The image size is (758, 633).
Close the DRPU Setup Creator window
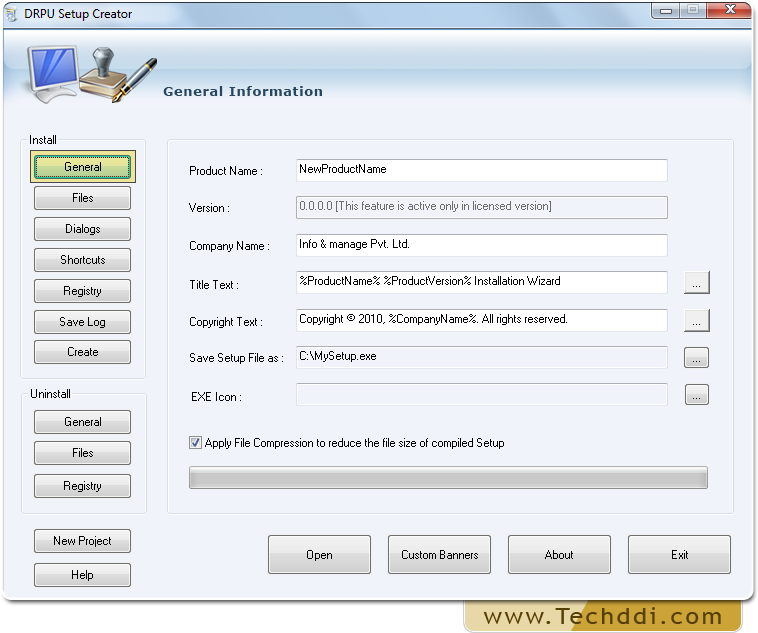(x=730, y=10)
